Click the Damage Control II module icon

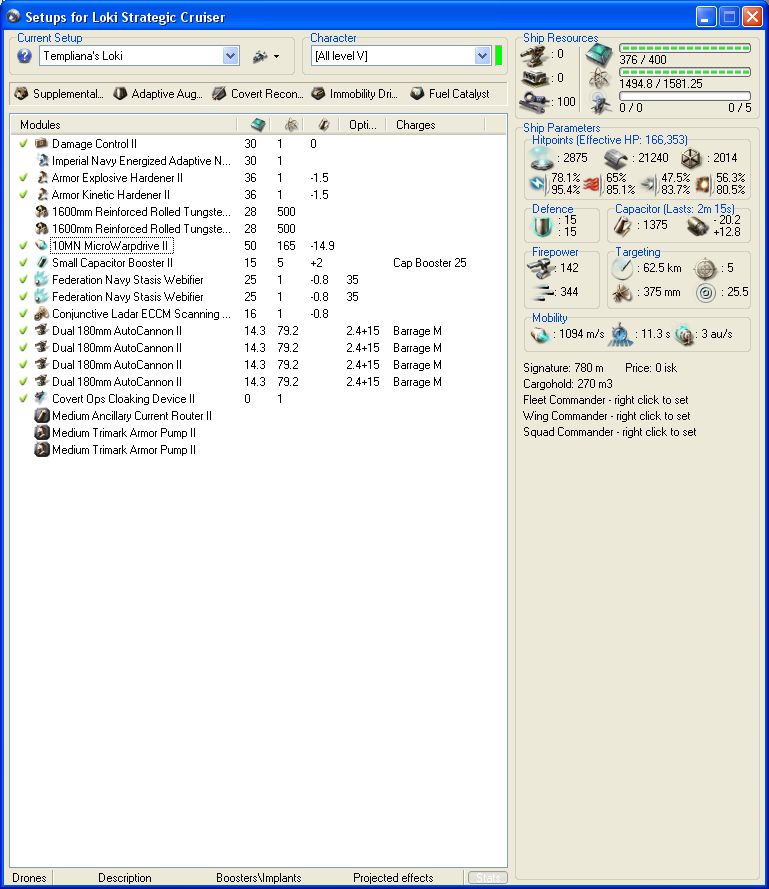[x=41, y=143]
